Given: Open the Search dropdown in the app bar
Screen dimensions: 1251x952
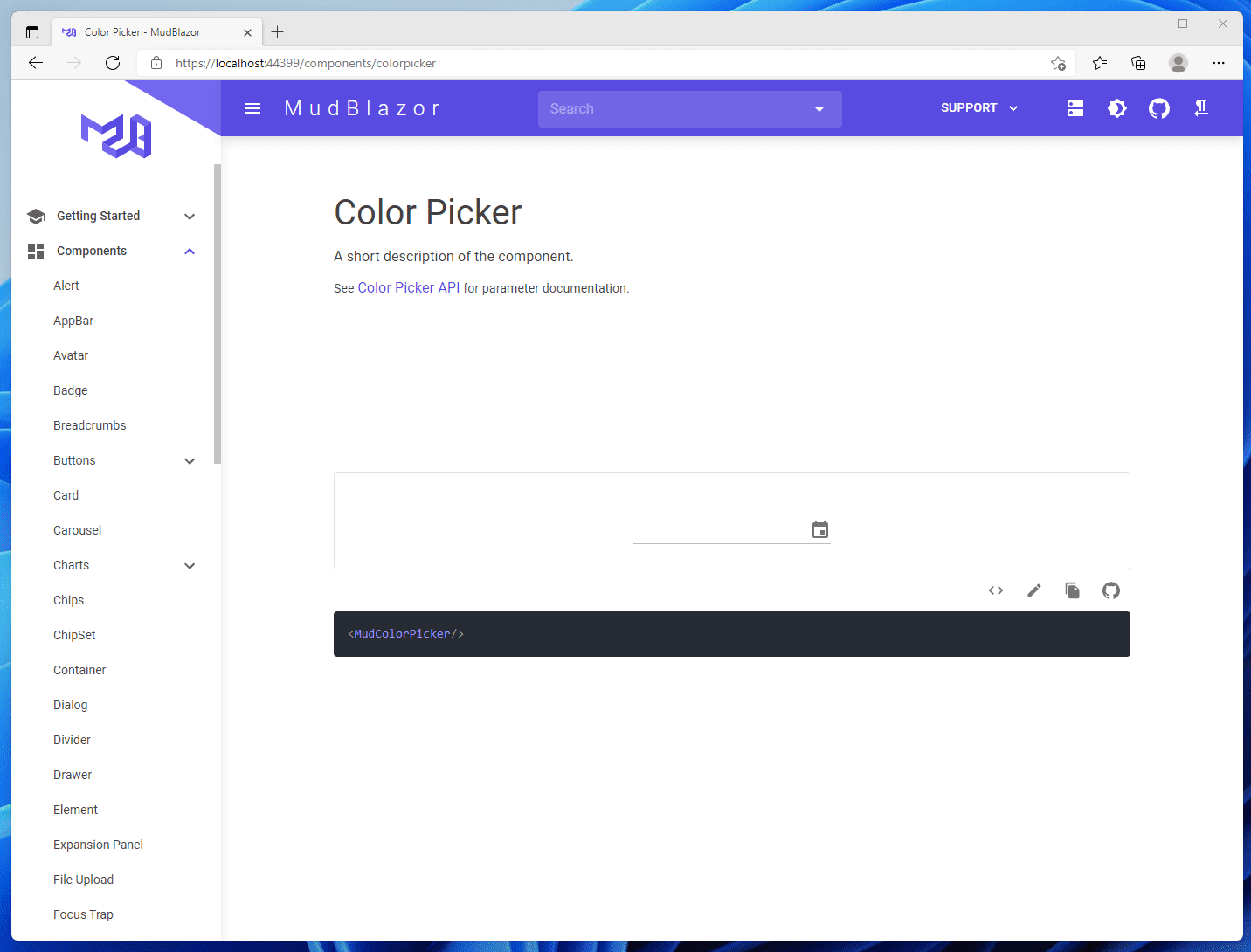Looking at the screenshot, I should 819,108.
